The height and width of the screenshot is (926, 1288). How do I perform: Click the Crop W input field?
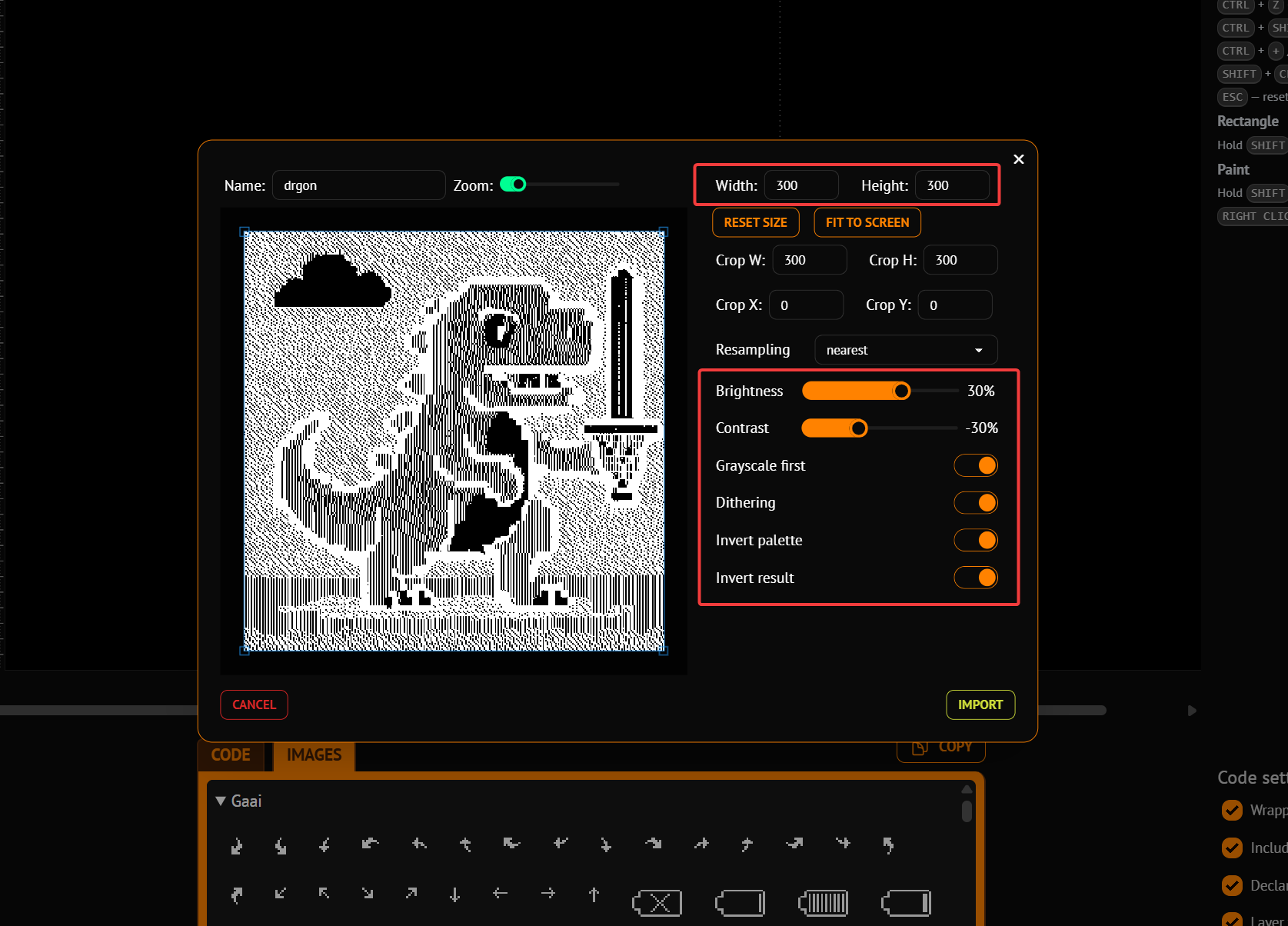810,260
